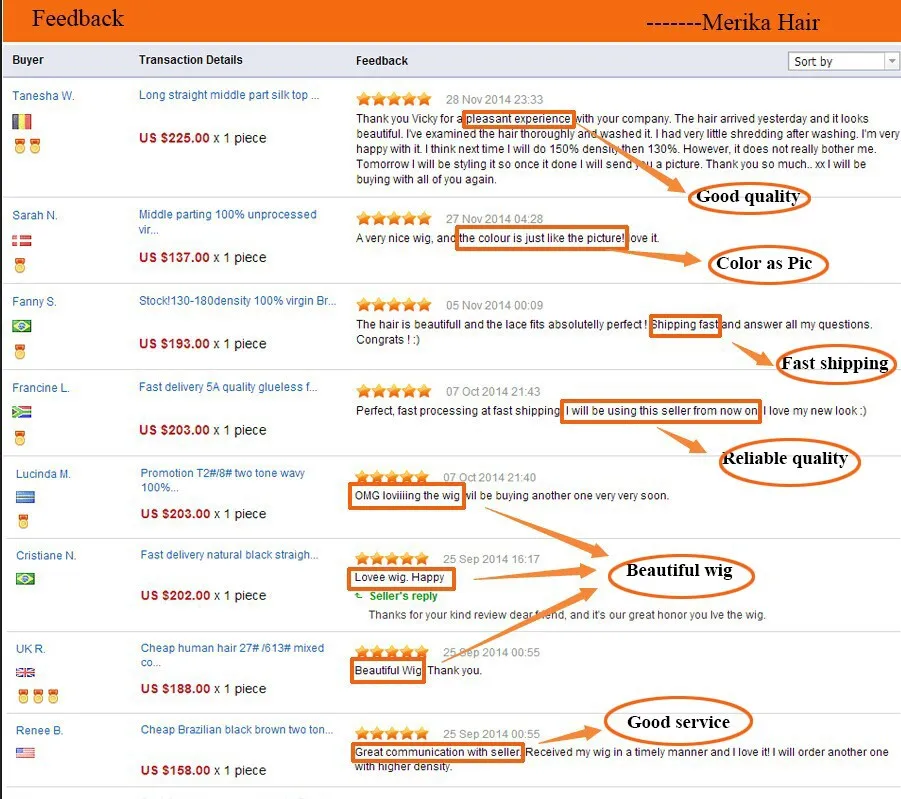Click UK R.'s United Kingdom flag icon
The width and height of the screenshot is (901, 799).
coord(25,672)
